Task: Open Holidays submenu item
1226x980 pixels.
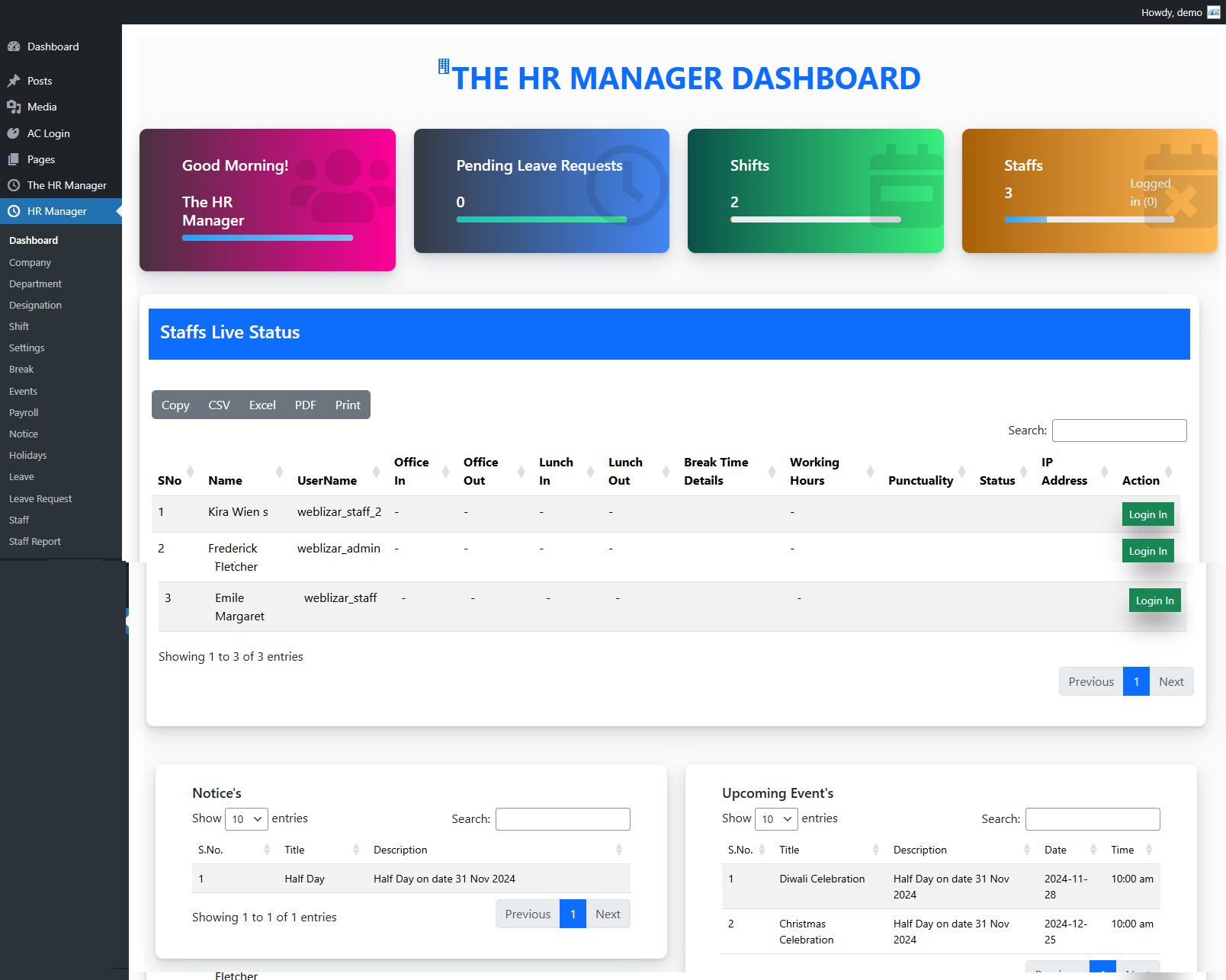Action: [28, 455]
